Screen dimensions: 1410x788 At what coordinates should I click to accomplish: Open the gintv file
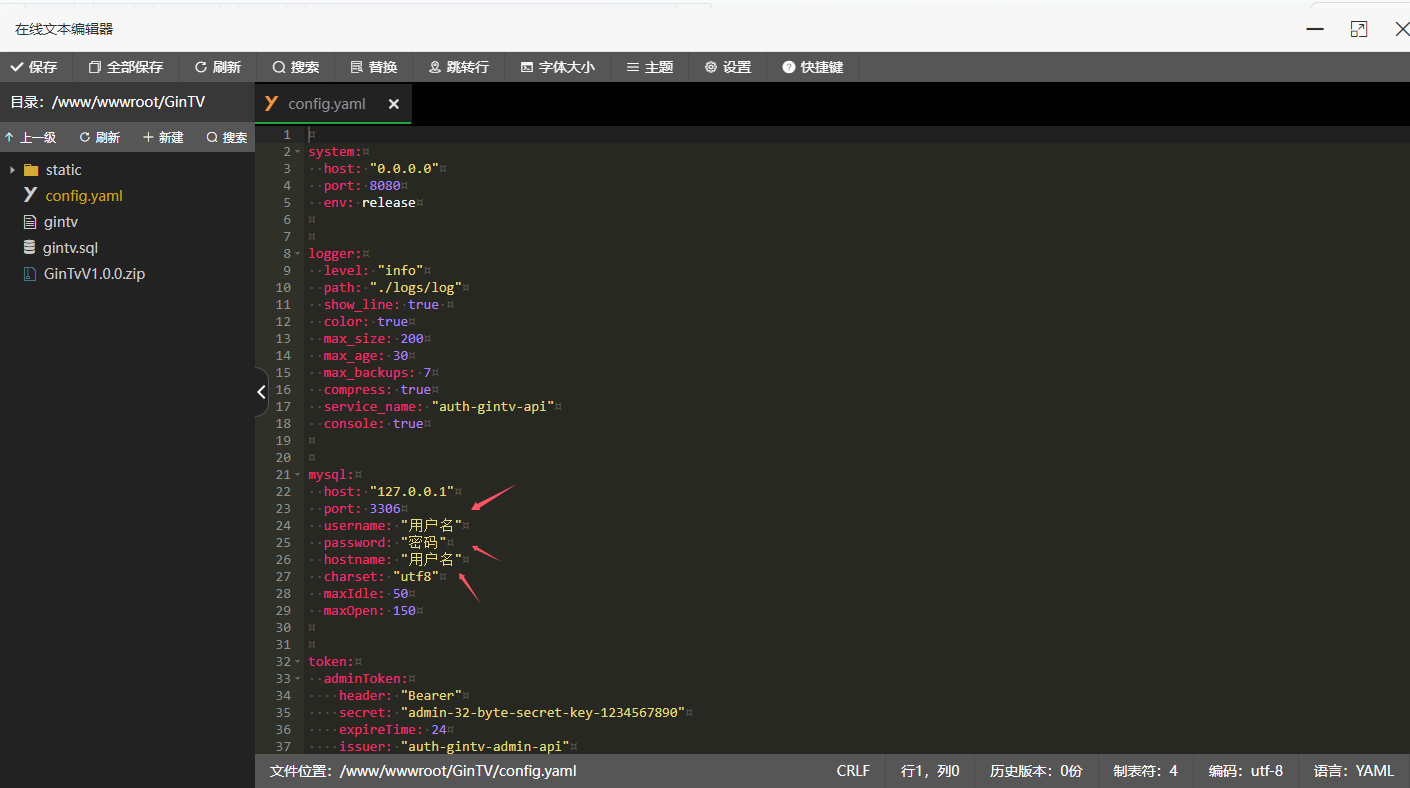coord(61,222)
